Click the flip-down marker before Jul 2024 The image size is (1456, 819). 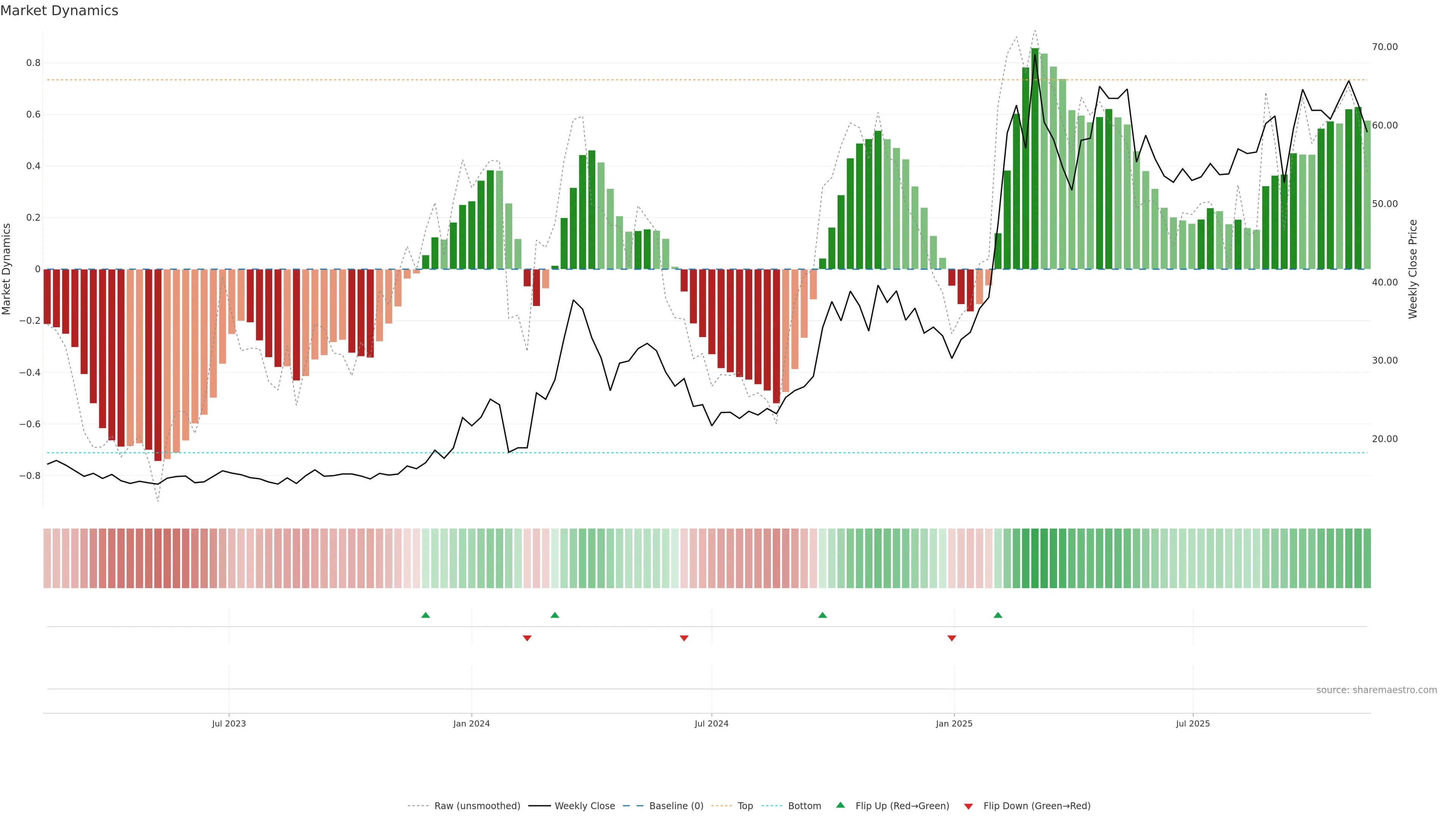[x=684, y=638]
